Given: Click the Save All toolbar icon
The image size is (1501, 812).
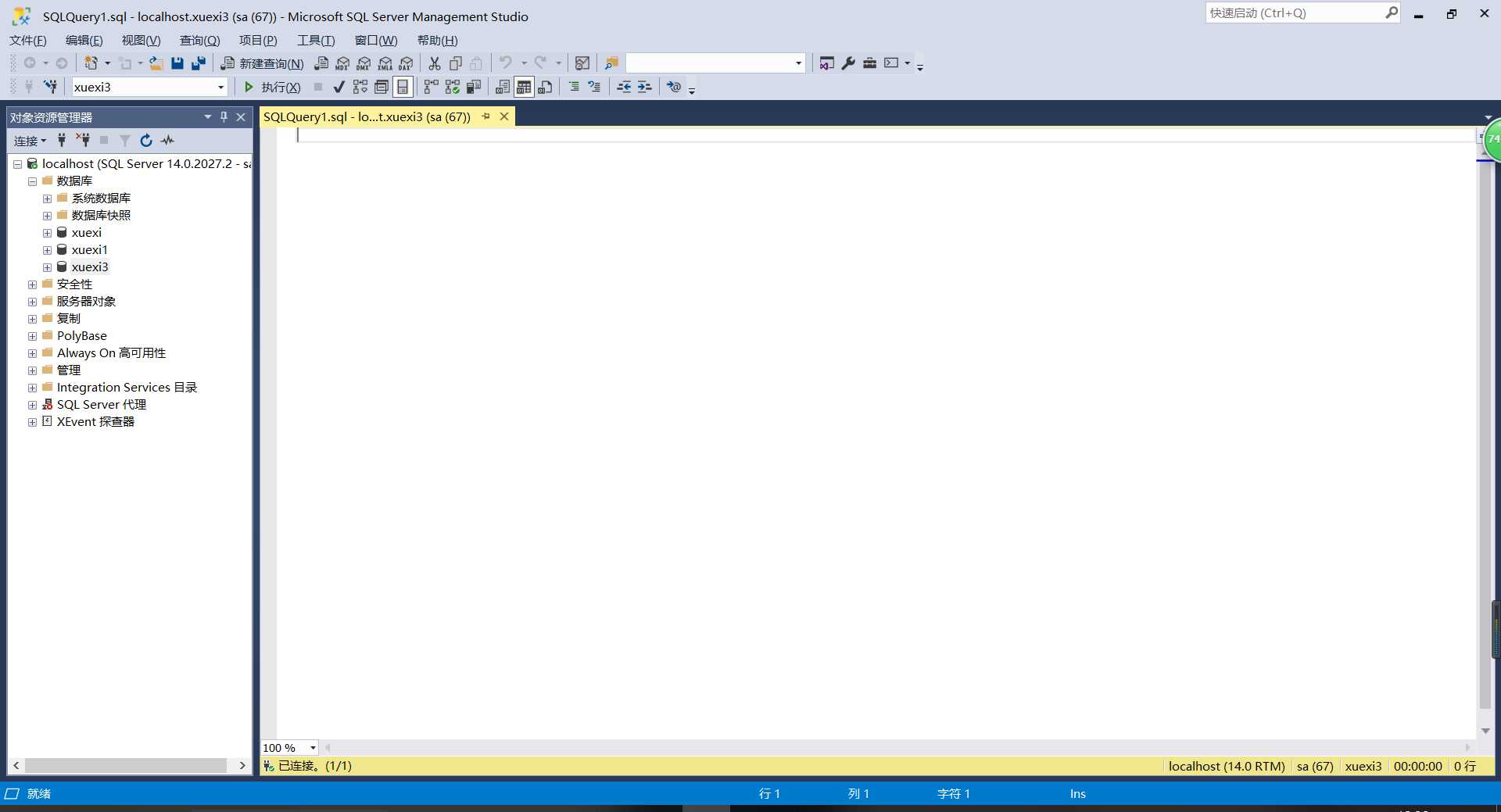Looking at the screenshot, I should [199, 63].
